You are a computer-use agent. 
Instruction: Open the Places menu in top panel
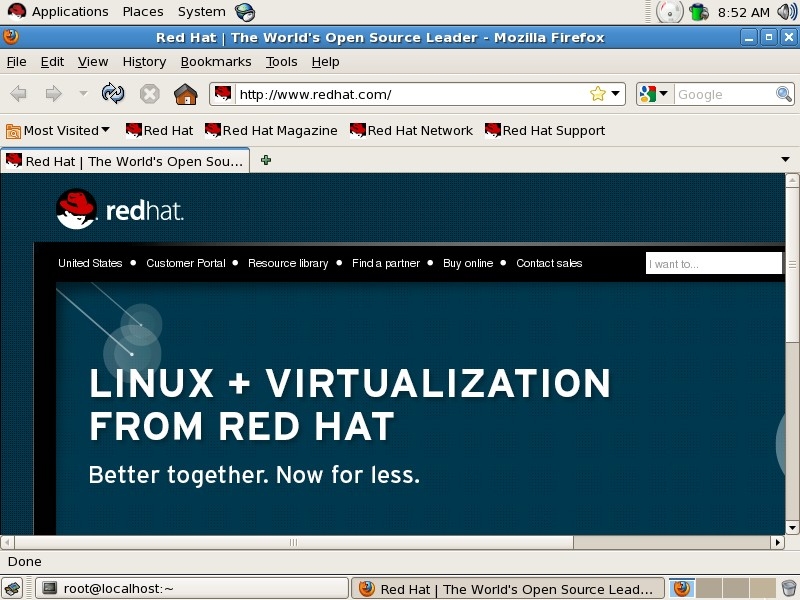click(143, 12)
